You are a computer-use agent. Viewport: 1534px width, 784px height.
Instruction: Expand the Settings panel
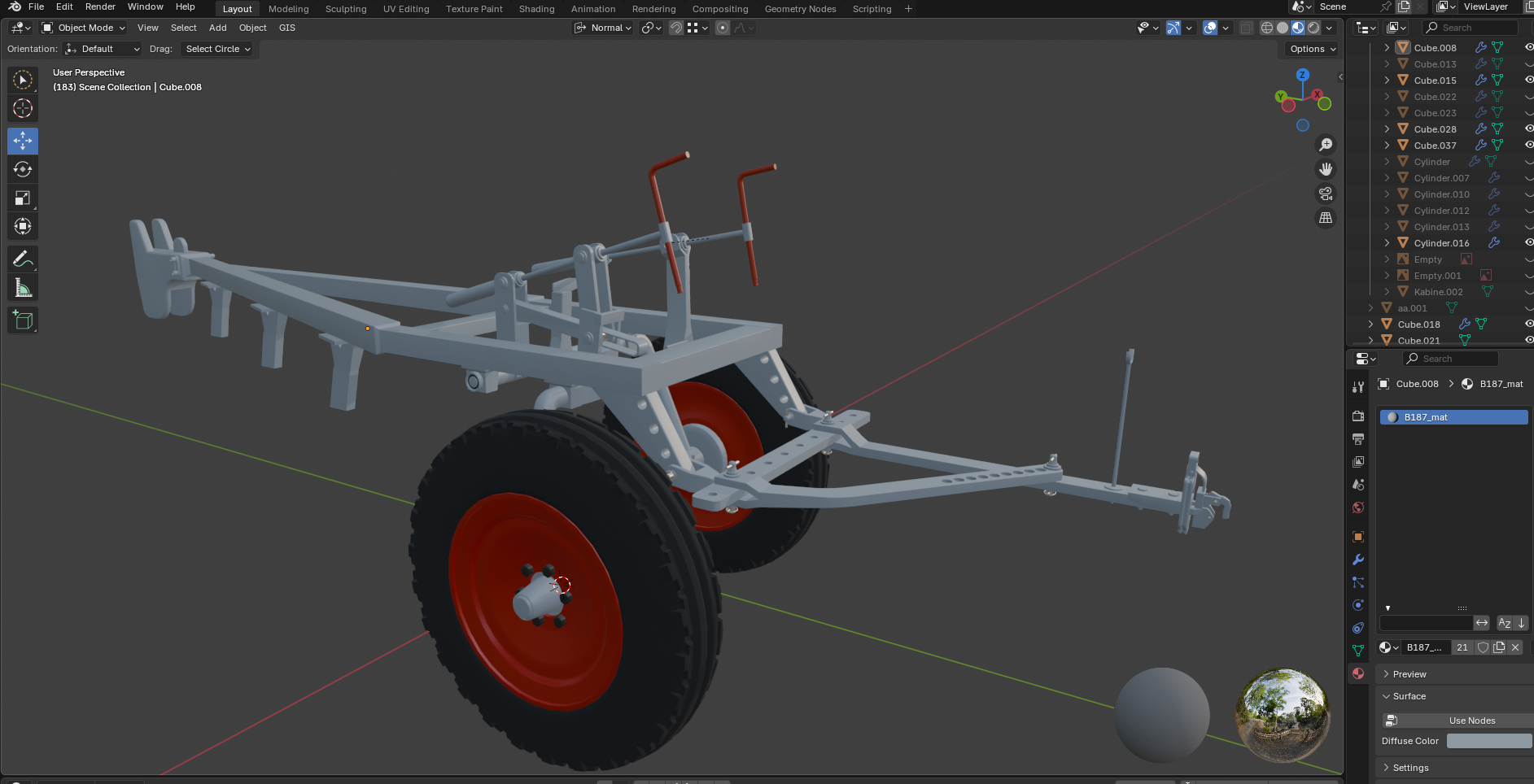[1410, 768]
